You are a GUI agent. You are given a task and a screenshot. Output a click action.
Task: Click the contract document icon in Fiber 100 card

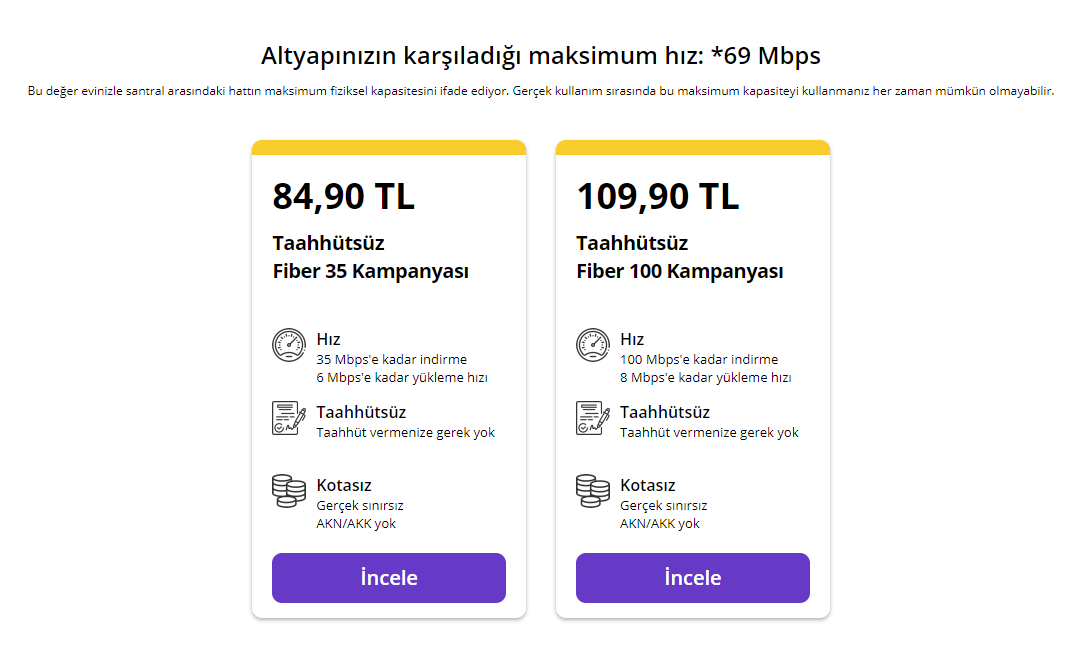tap(593, 418)
